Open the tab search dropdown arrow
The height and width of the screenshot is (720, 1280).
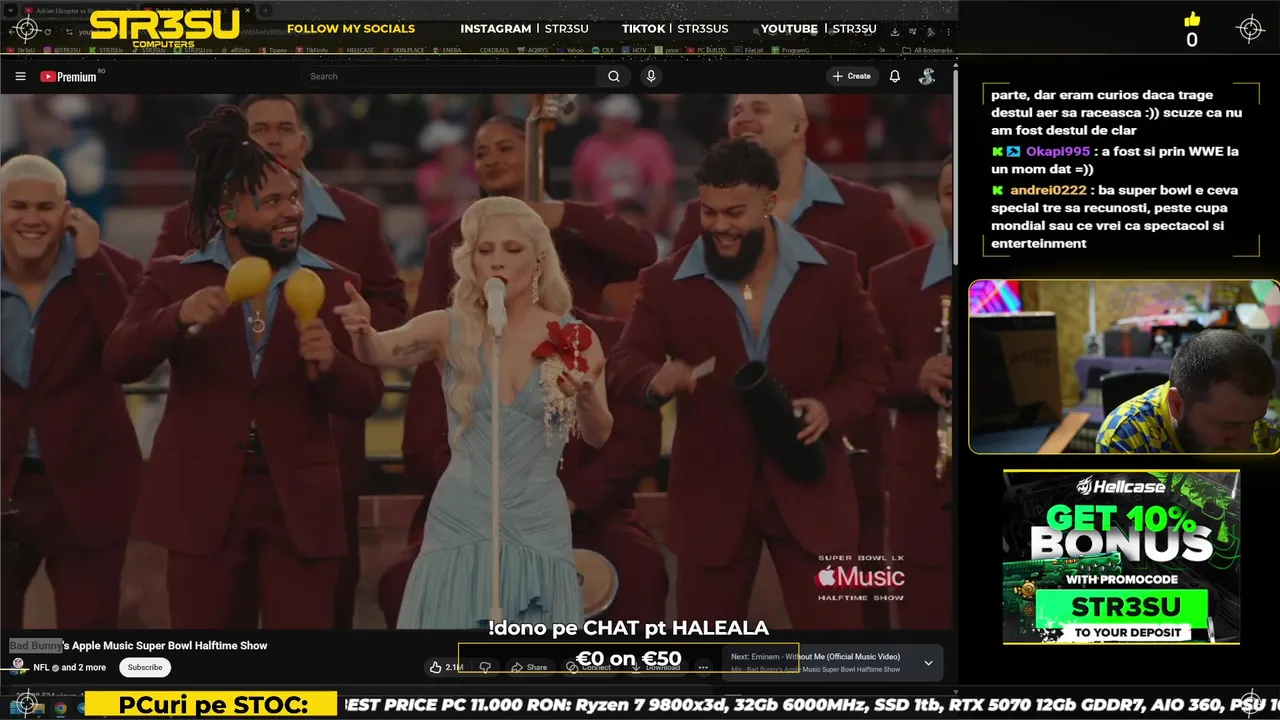[12, 10]
